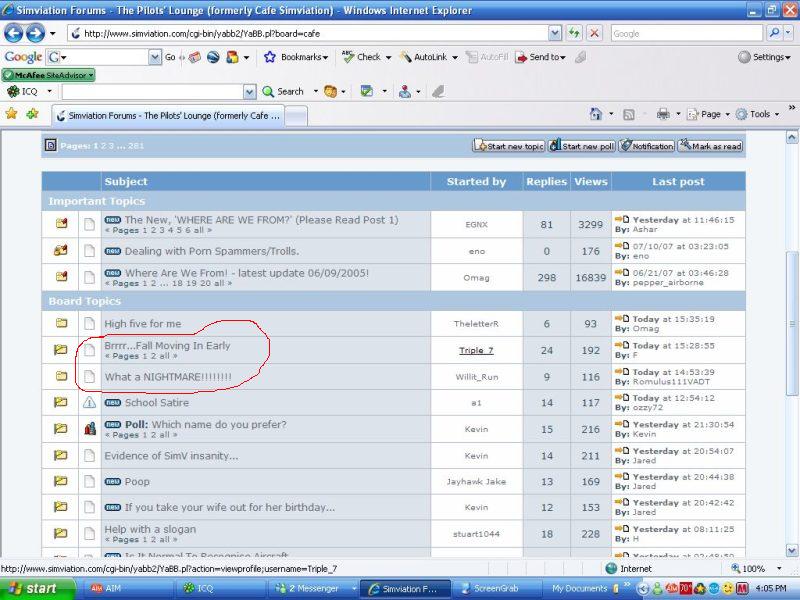Click the McAfee SiteAdvisor button

pos(48,75)
